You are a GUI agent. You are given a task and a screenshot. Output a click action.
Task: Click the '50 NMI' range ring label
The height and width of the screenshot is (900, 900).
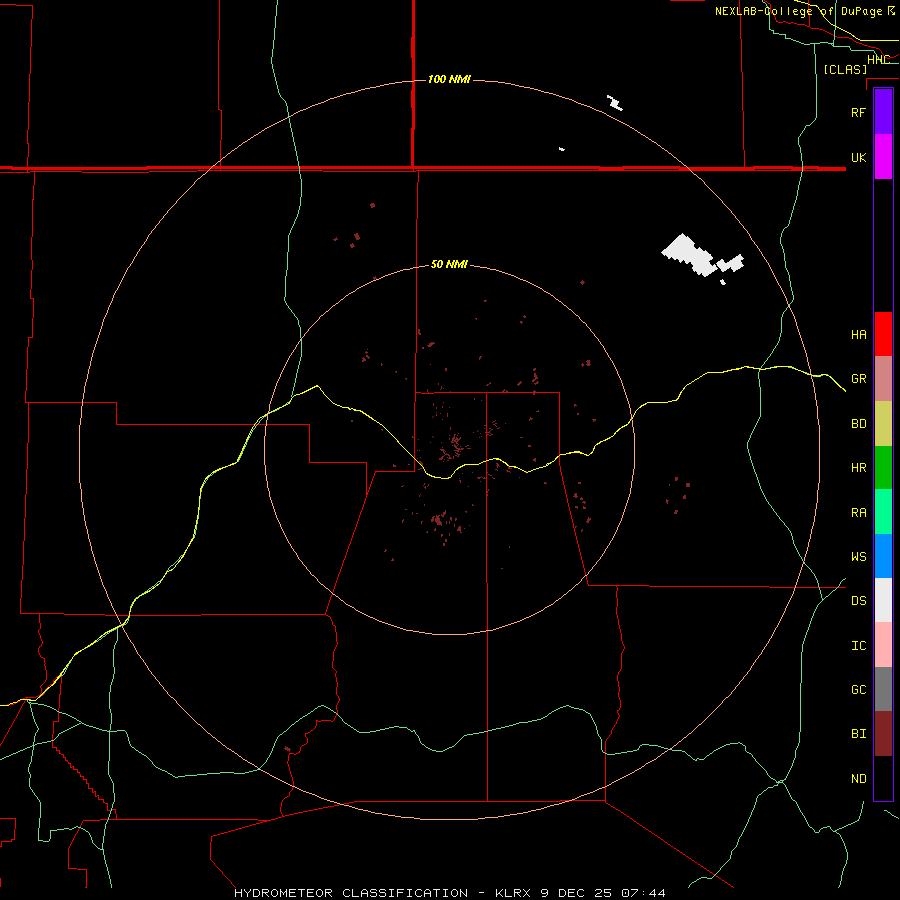[449, 264]
